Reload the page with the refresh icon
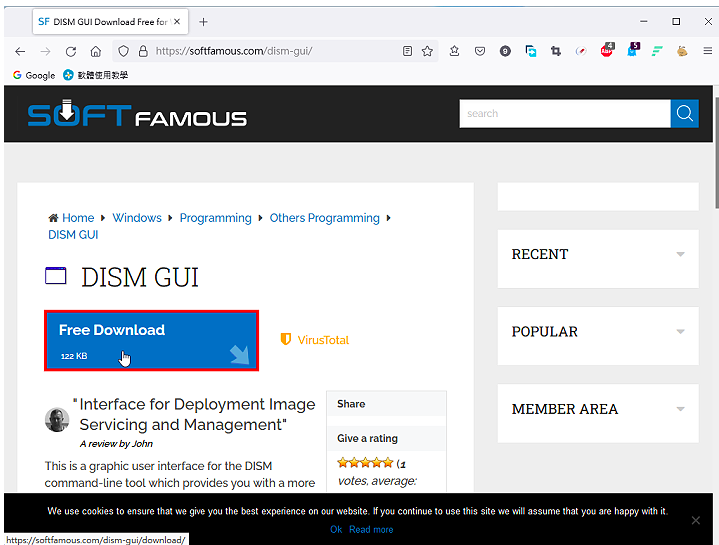The height and width of the screenshot is (545, 719). pyautogui.click(x=71, y=51)
